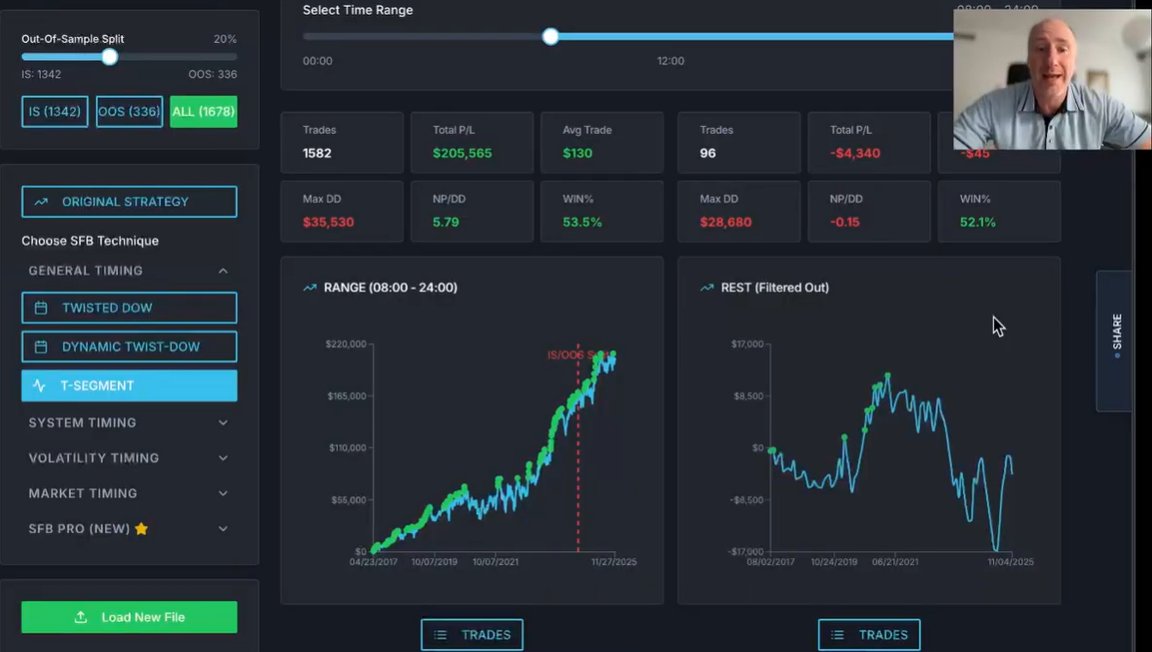
Task: Click the Max DD $35,530 value
Action: 328,222
